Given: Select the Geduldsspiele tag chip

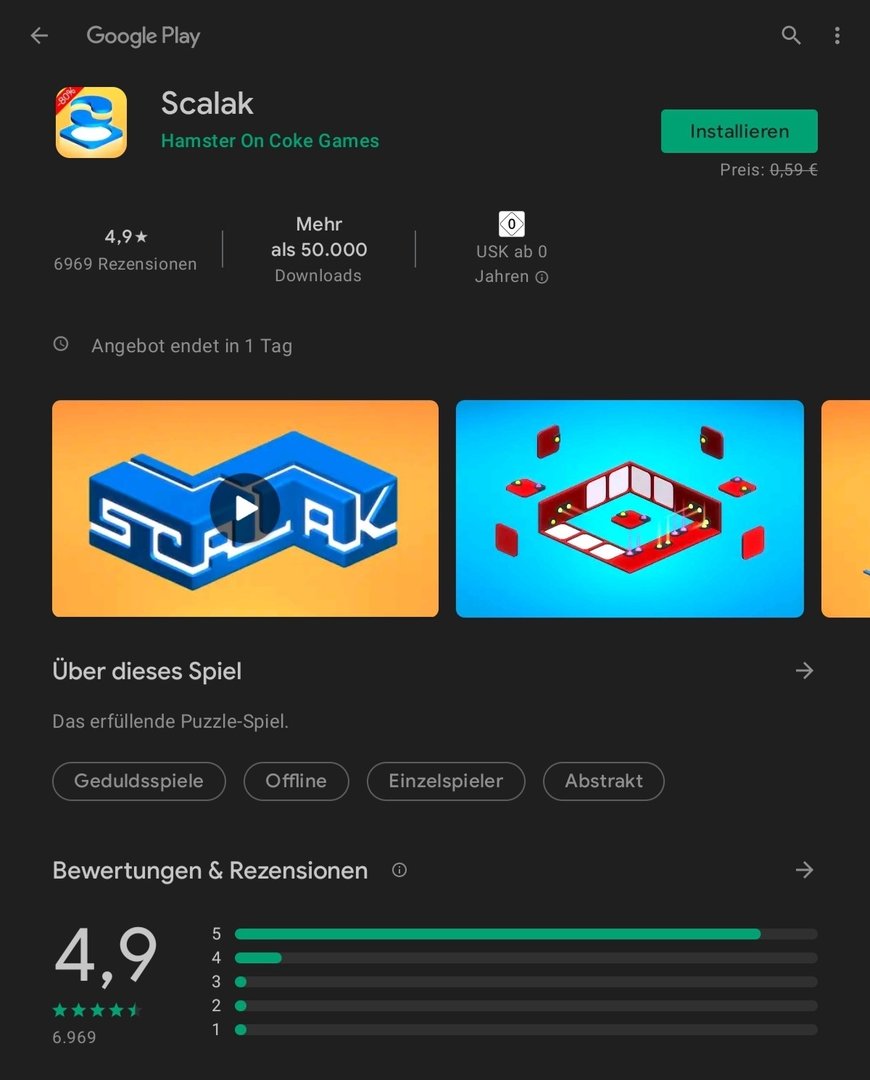Looking at the screenshot, I should coord(139,781).
